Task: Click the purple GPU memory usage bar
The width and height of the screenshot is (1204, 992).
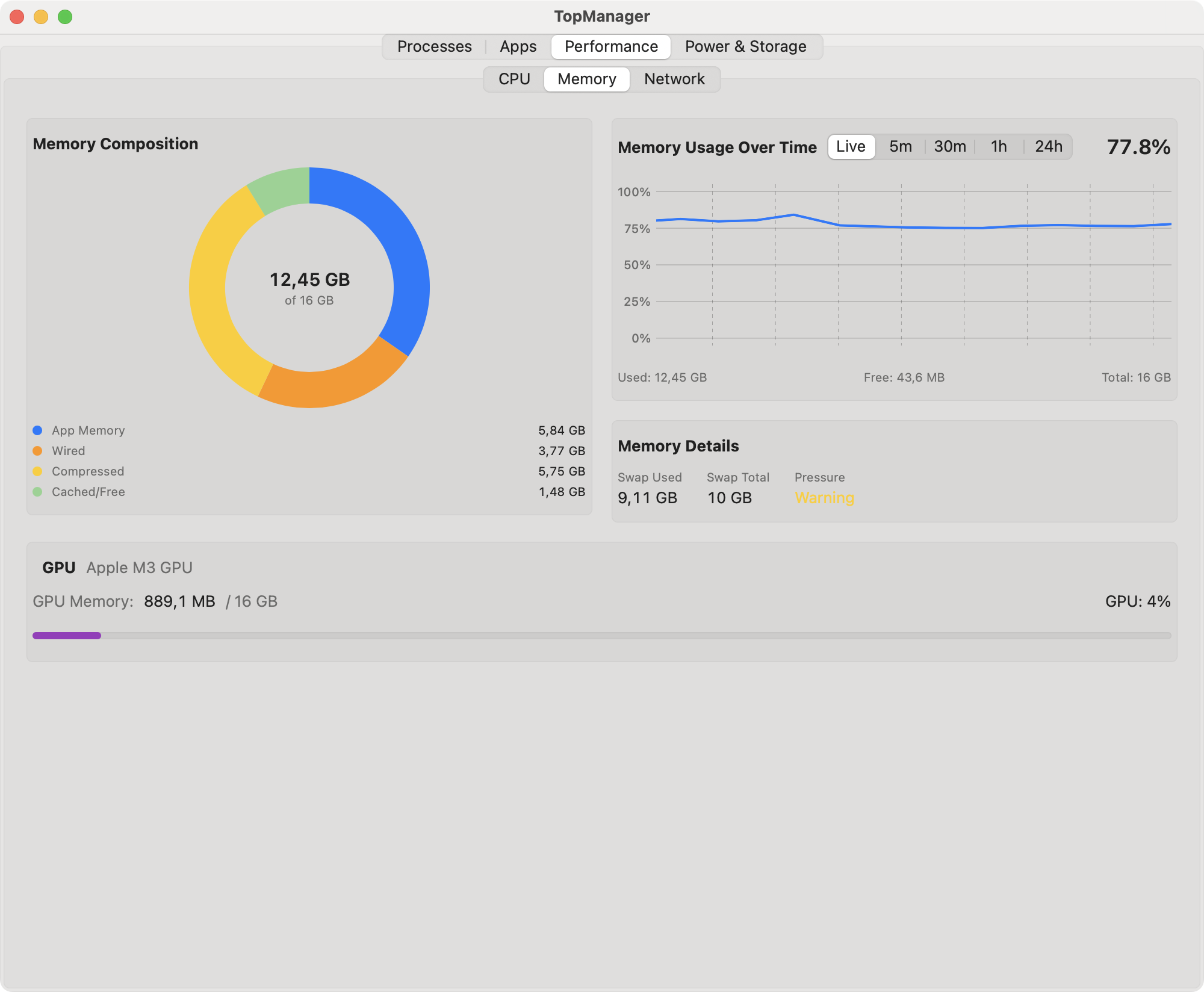Action: [x=67, y=636]
